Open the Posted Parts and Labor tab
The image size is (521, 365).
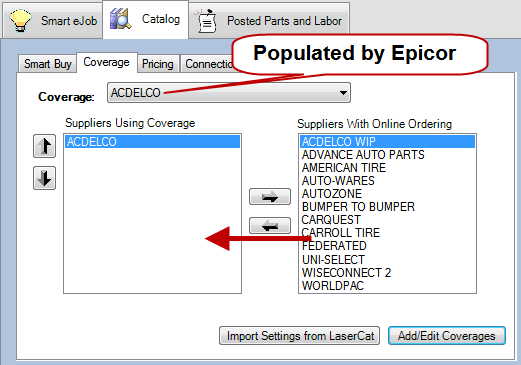269,21
